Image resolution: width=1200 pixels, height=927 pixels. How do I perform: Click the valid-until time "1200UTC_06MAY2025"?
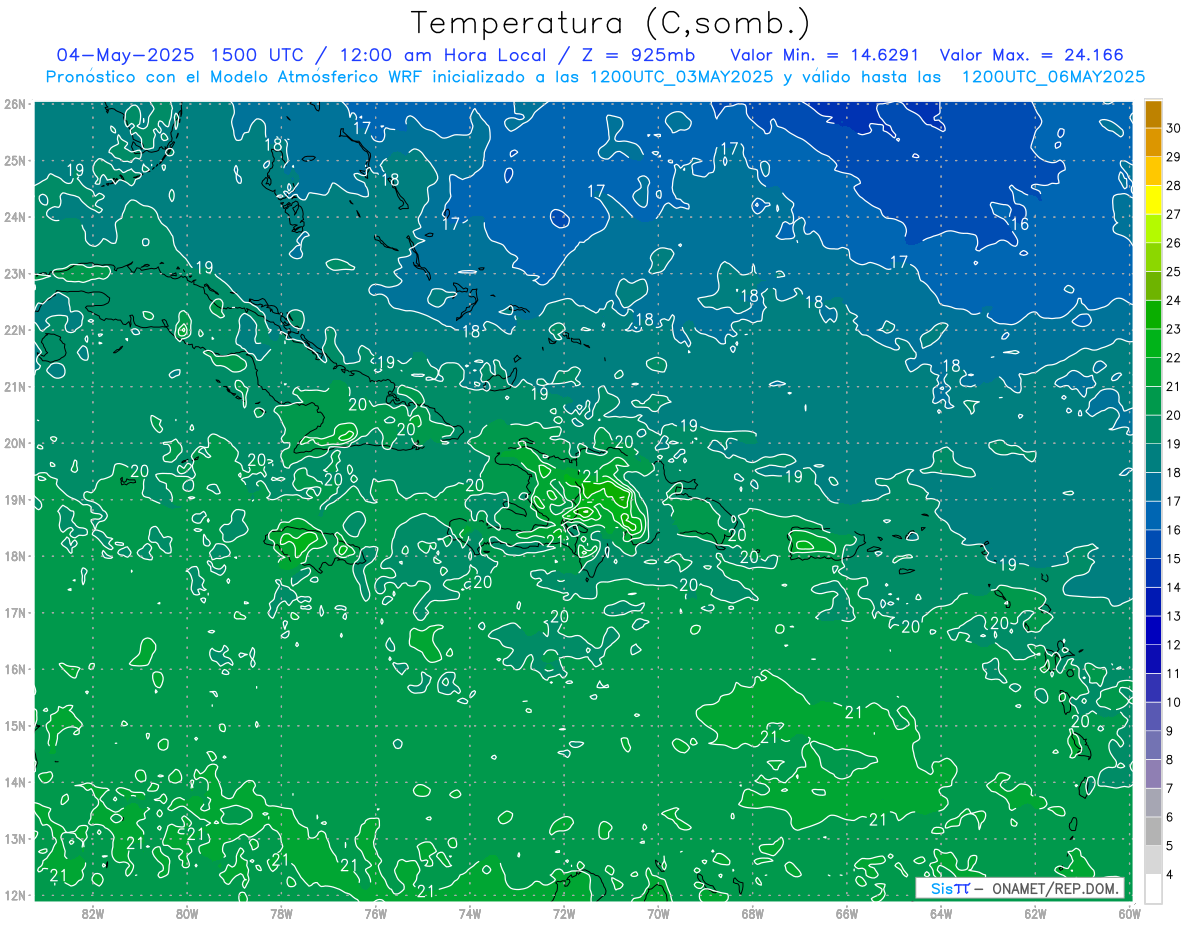(1053, 76)
